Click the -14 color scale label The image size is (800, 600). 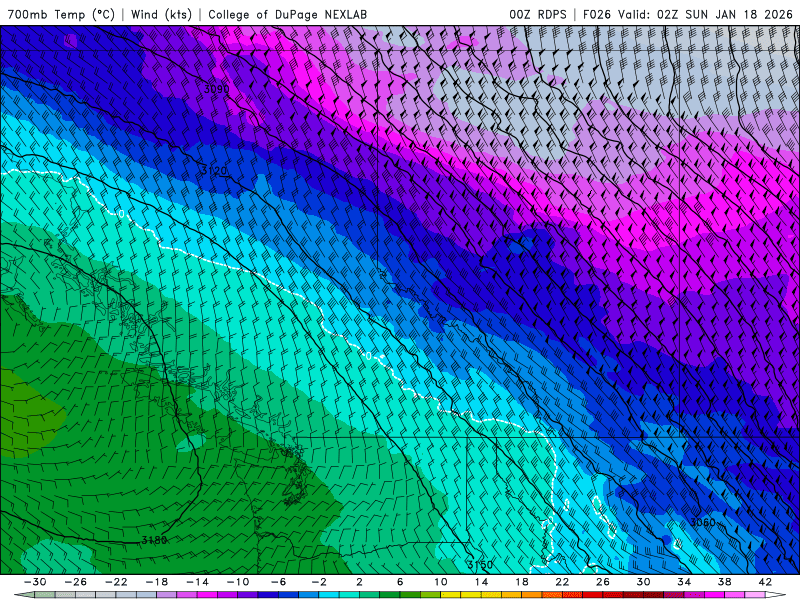[x=197, y=582]
